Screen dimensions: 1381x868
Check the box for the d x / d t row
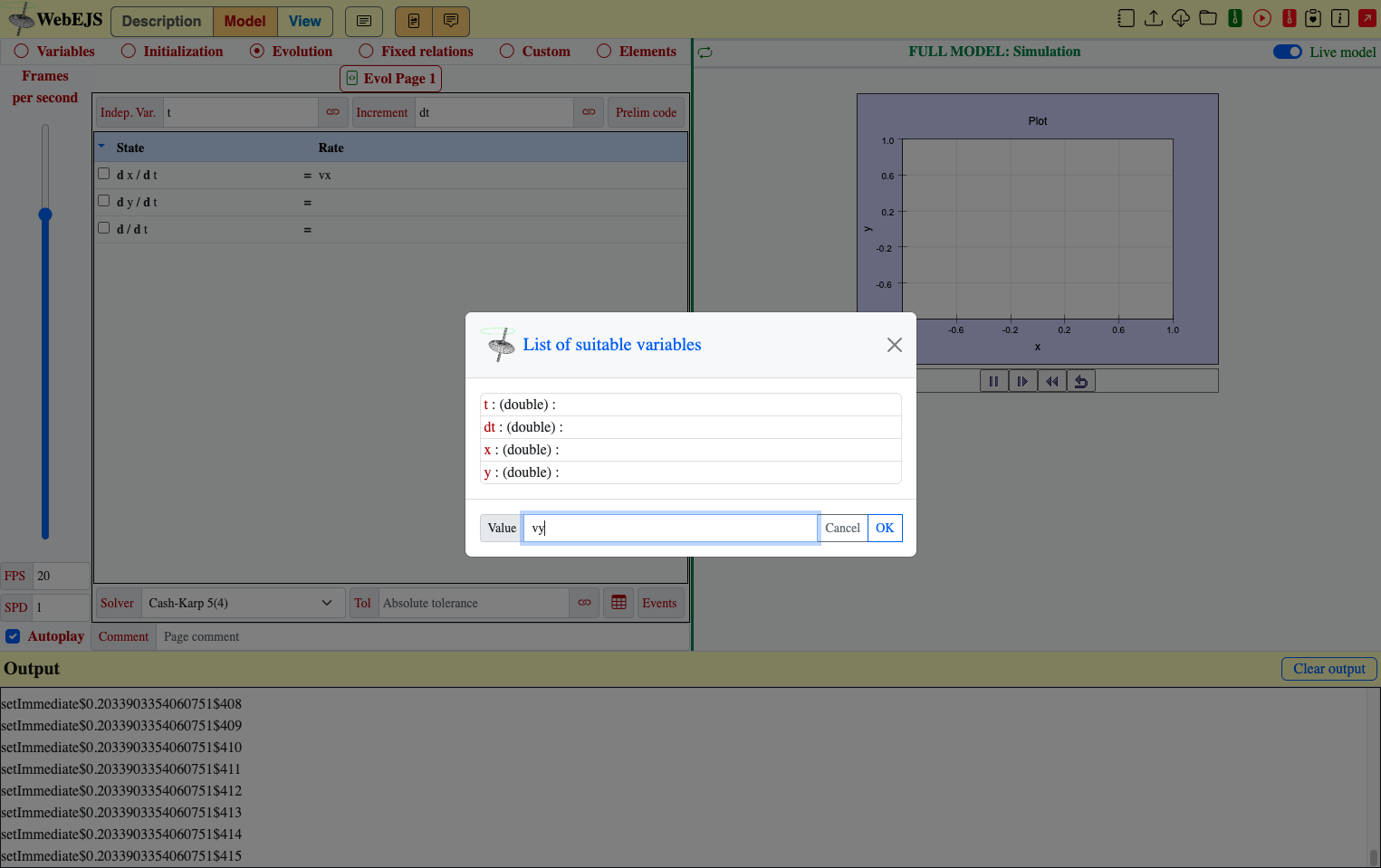(x=103, y=174)
